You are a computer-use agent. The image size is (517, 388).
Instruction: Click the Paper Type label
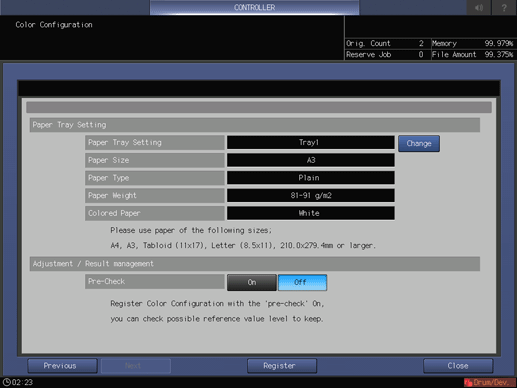[x=155, y=178]
